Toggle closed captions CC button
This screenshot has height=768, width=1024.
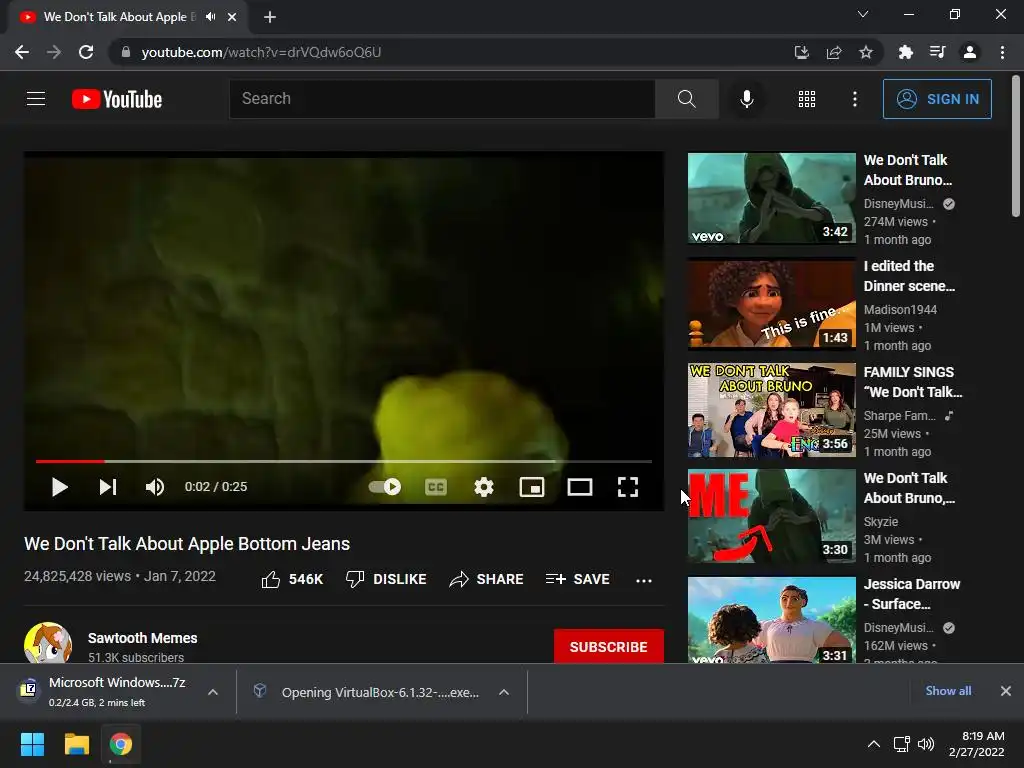coord(436,487)
